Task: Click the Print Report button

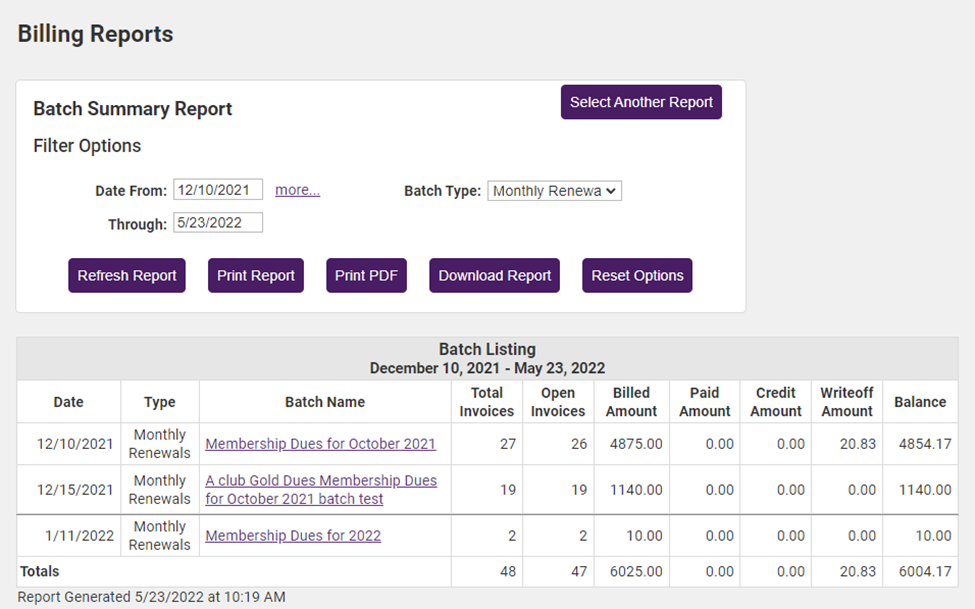Action: click(255, 275)
